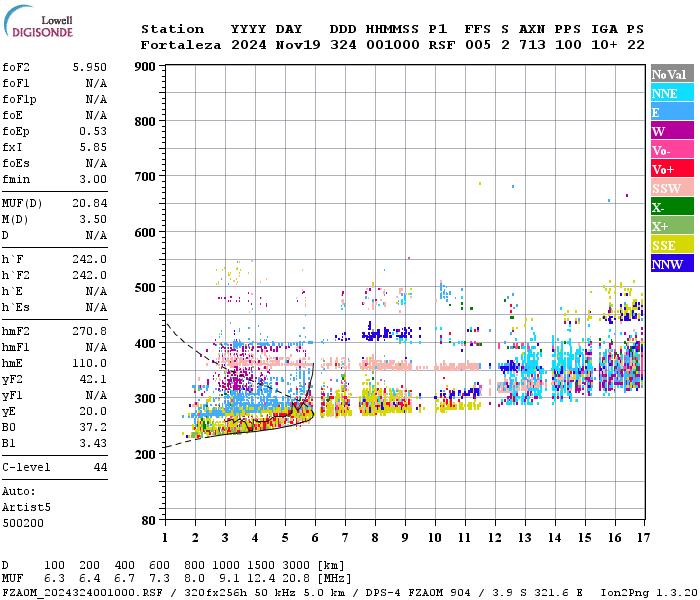Select the NNE cyan legend swatch
Image resolution: width=700 pixels, height=600 pixels.
coord(672,93)
